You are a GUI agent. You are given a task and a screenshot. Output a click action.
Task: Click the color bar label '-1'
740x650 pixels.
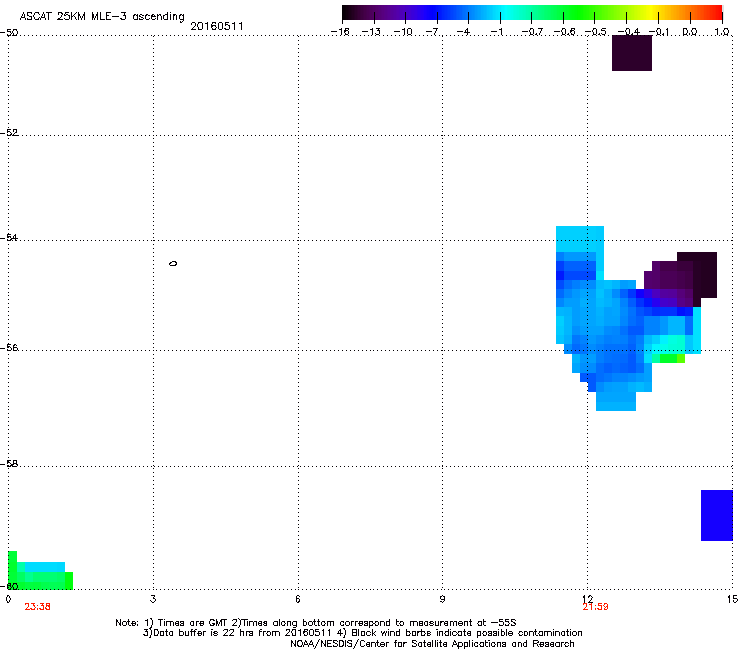coord(496,32)
